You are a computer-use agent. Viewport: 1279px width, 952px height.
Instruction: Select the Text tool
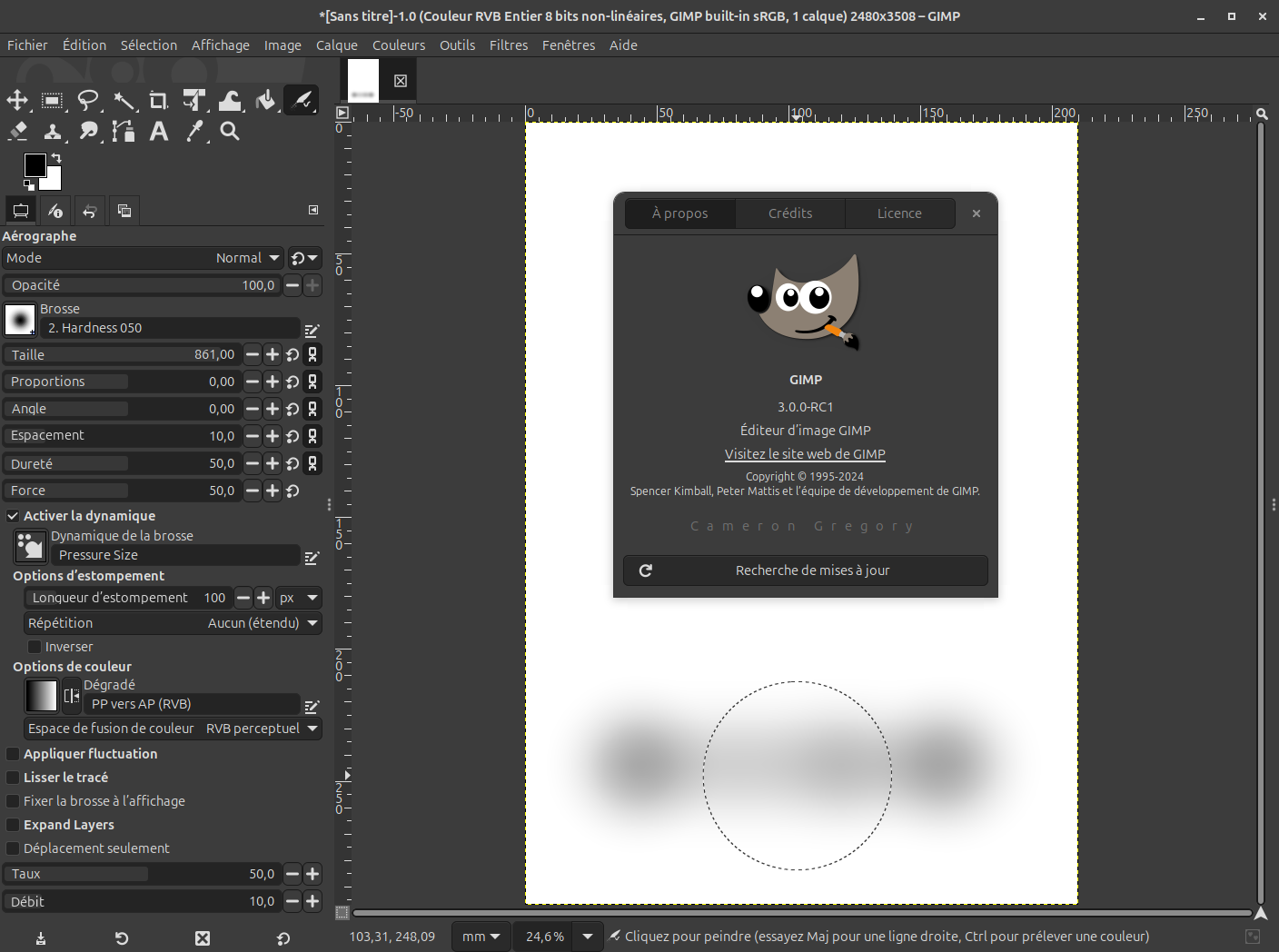pos(159,132)
